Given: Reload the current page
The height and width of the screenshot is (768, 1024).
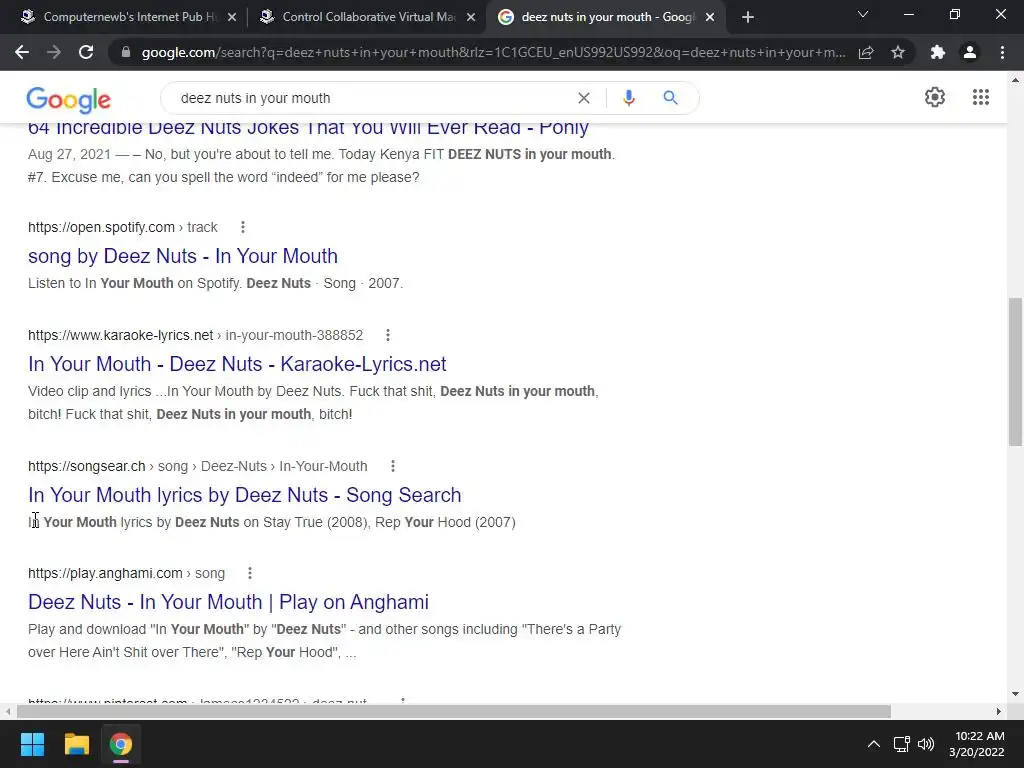Looking at the screenshot, I should (x=86, y=52).
